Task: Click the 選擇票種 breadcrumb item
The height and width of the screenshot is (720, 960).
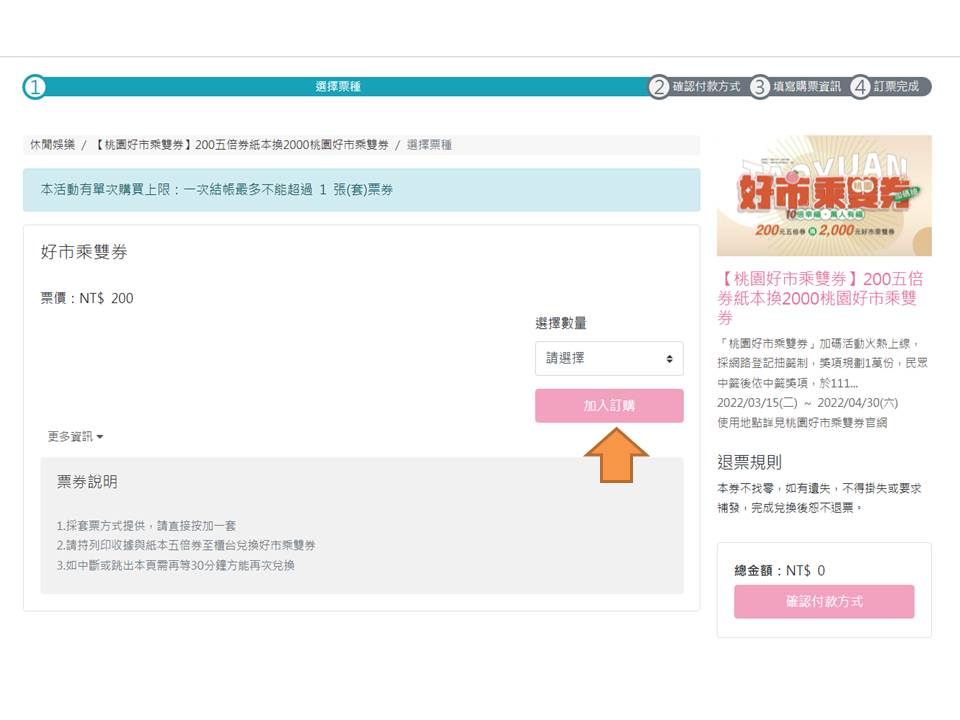Action: (429, 145)
